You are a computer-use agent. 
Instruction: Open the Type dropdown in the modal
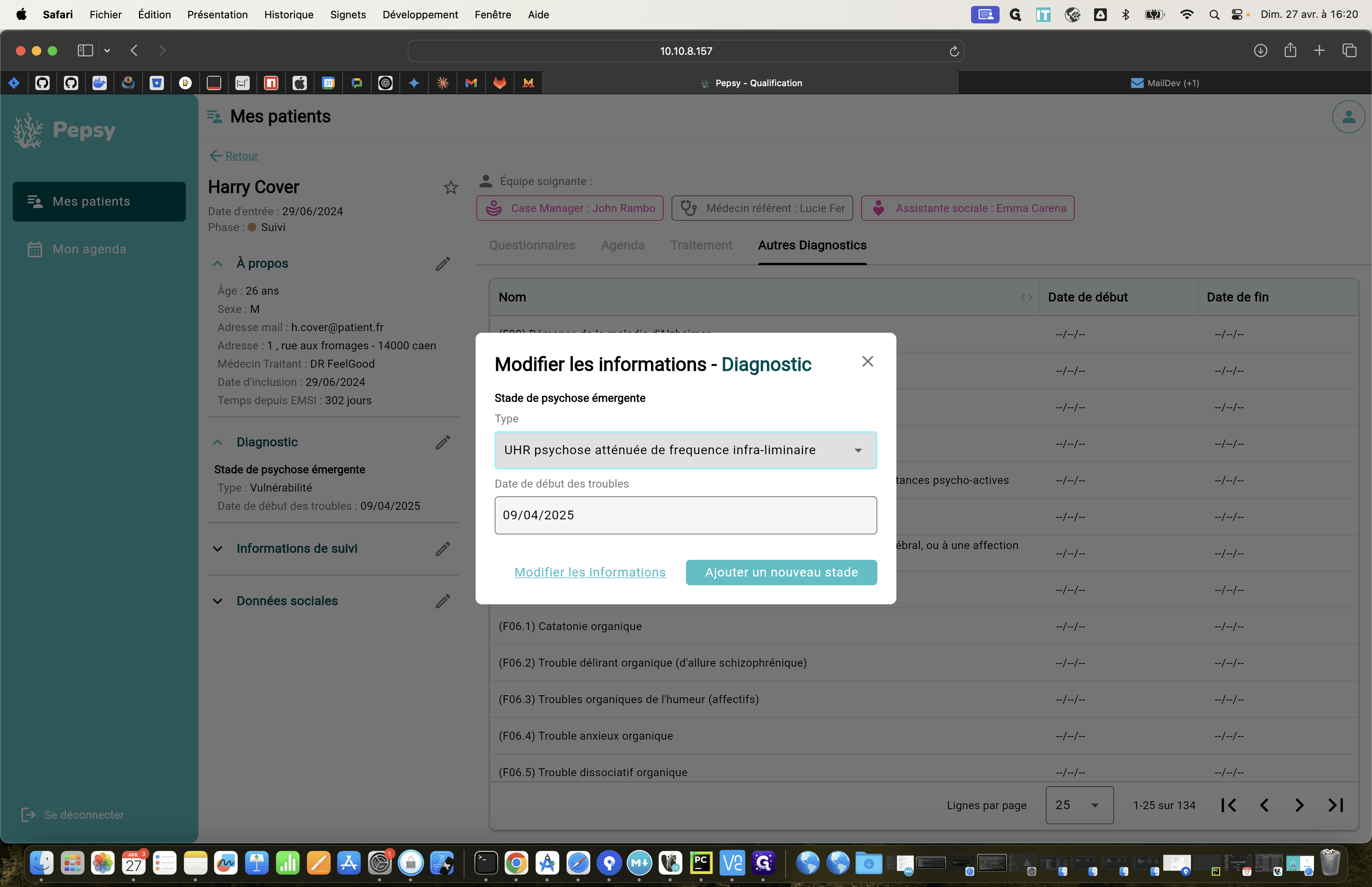coord(685,450)
